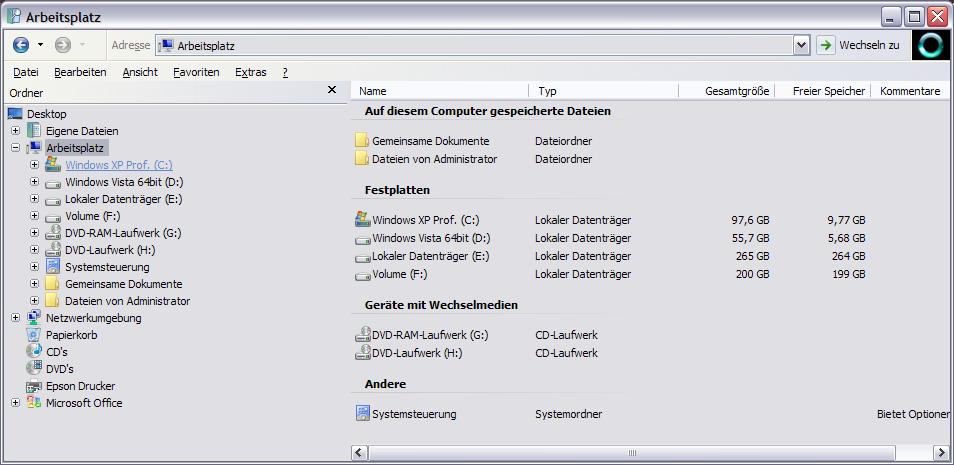This screenshot has height=465, width=954.
Task: Click the Wechseln zu go button
Action: click(x=858, y=45)
